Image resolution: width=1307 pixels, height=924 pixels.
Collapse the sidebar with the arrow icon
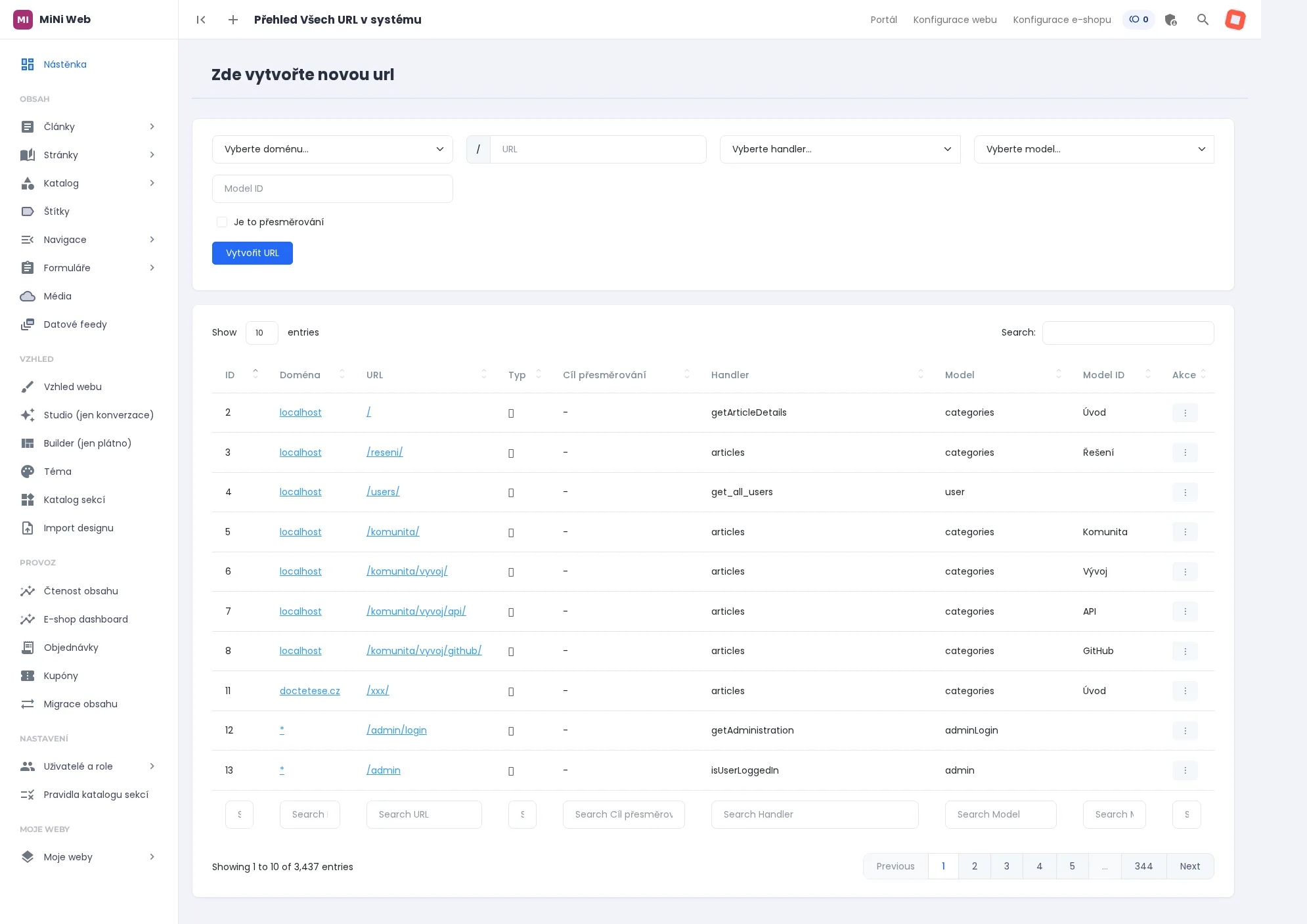click(x=201, y=20)
